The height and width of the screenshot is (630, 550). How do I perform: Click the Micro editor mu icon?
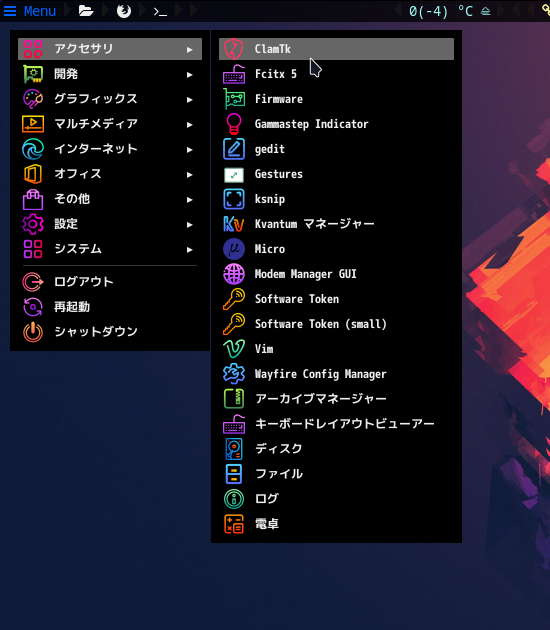coord(234,249)
